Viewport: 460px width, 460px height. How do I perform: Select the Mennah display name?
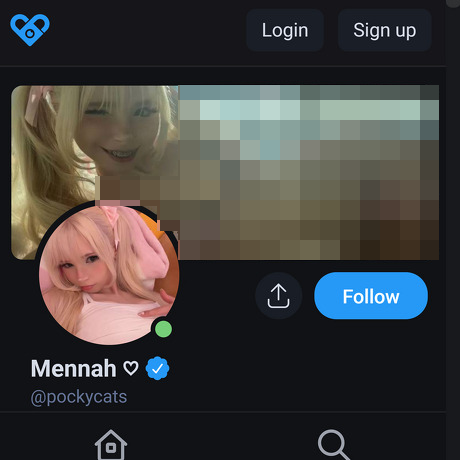point(74,368)
